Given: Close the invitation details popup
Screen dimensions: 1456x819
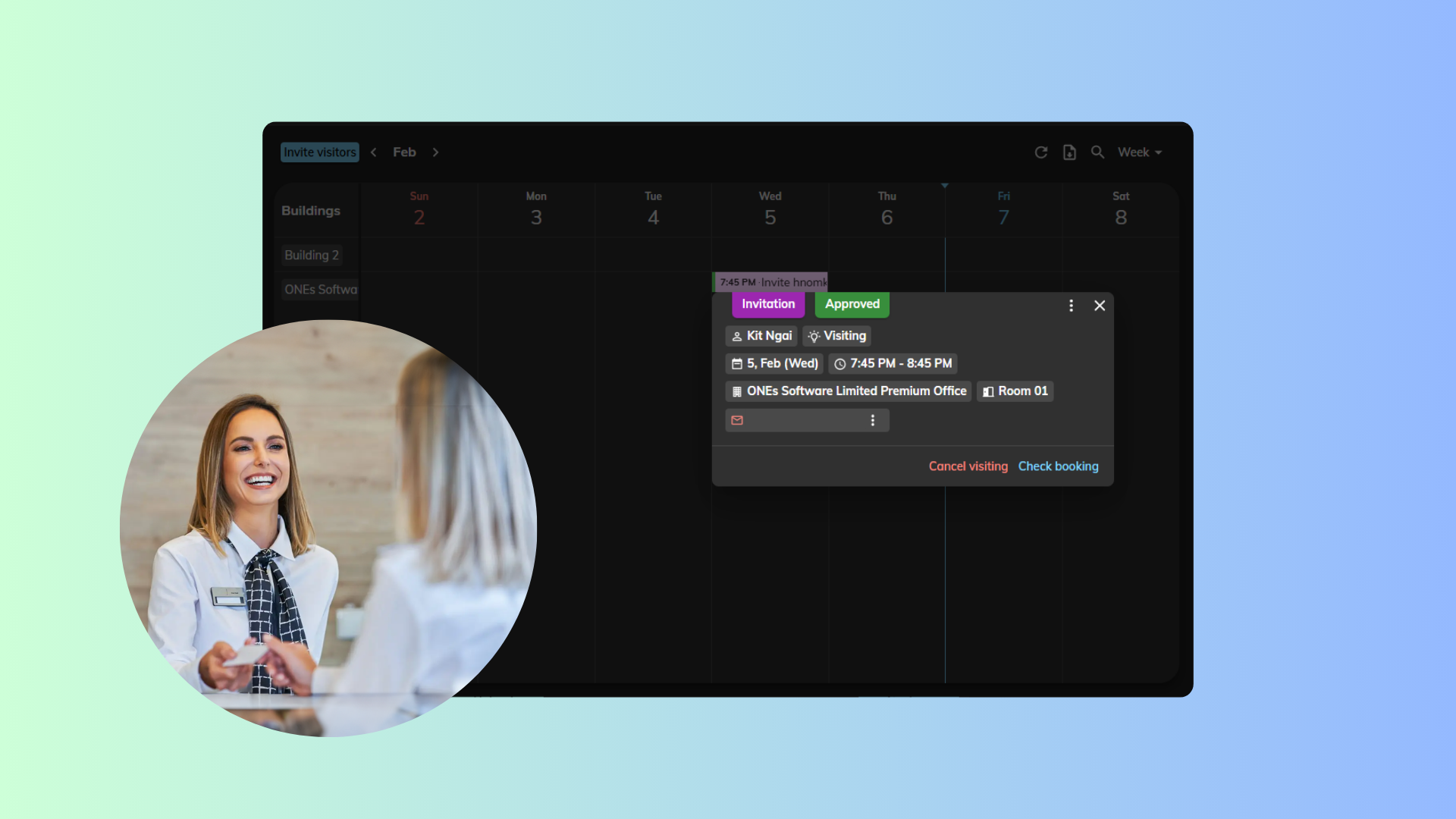Looking at the screenshot, I should pos(1100,306).
